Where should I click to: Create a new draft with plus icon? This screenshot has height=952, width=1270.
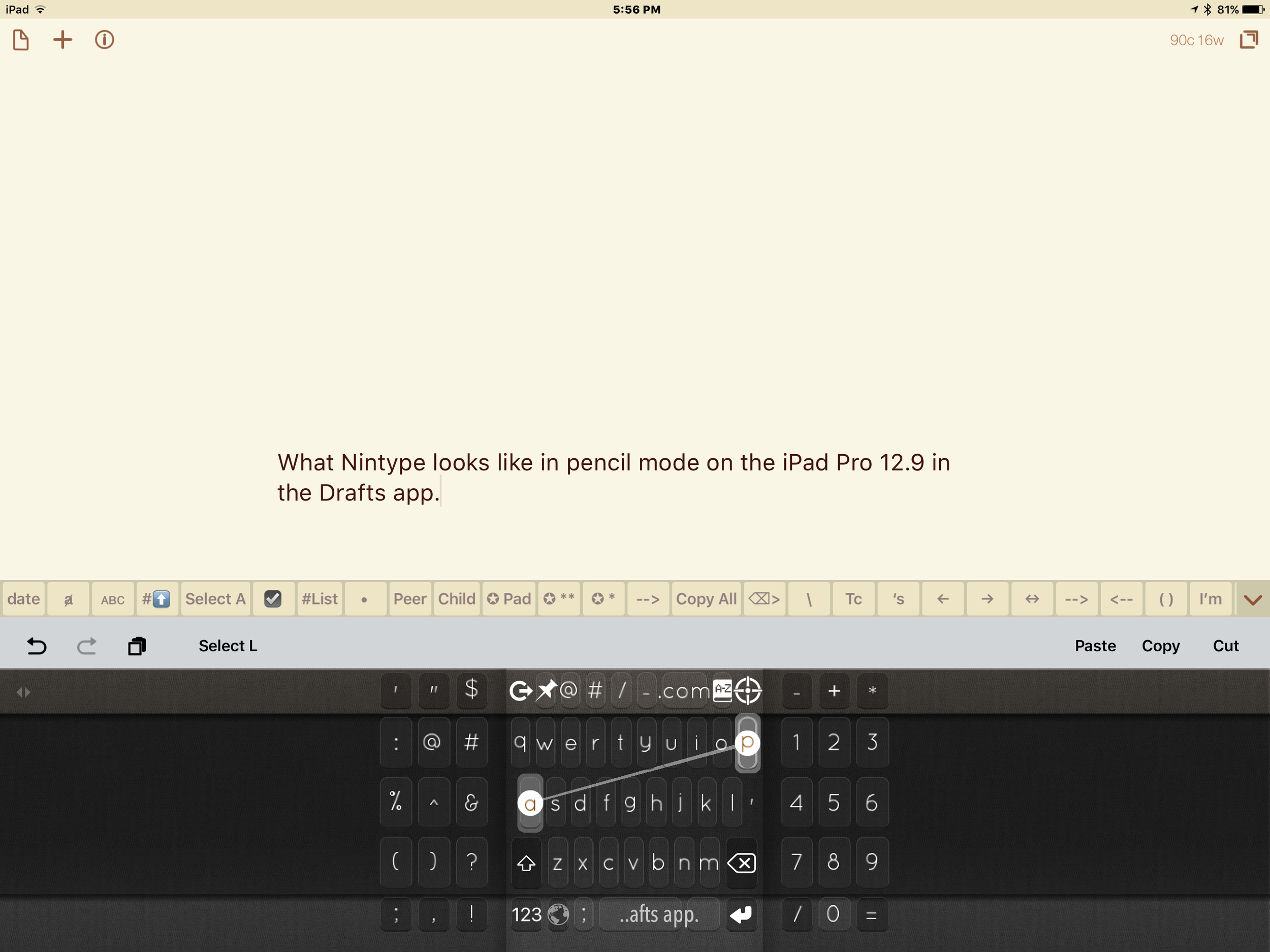coord(62,40)
